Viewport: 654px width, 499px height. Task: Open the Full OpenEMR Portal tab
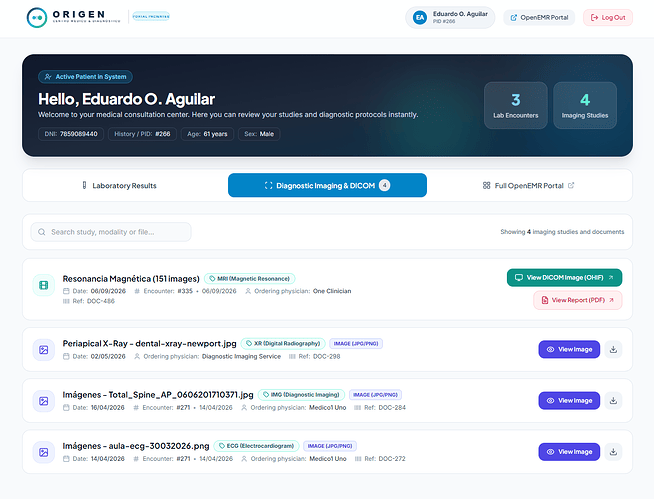pyautogui.click(x=528, y=185)
